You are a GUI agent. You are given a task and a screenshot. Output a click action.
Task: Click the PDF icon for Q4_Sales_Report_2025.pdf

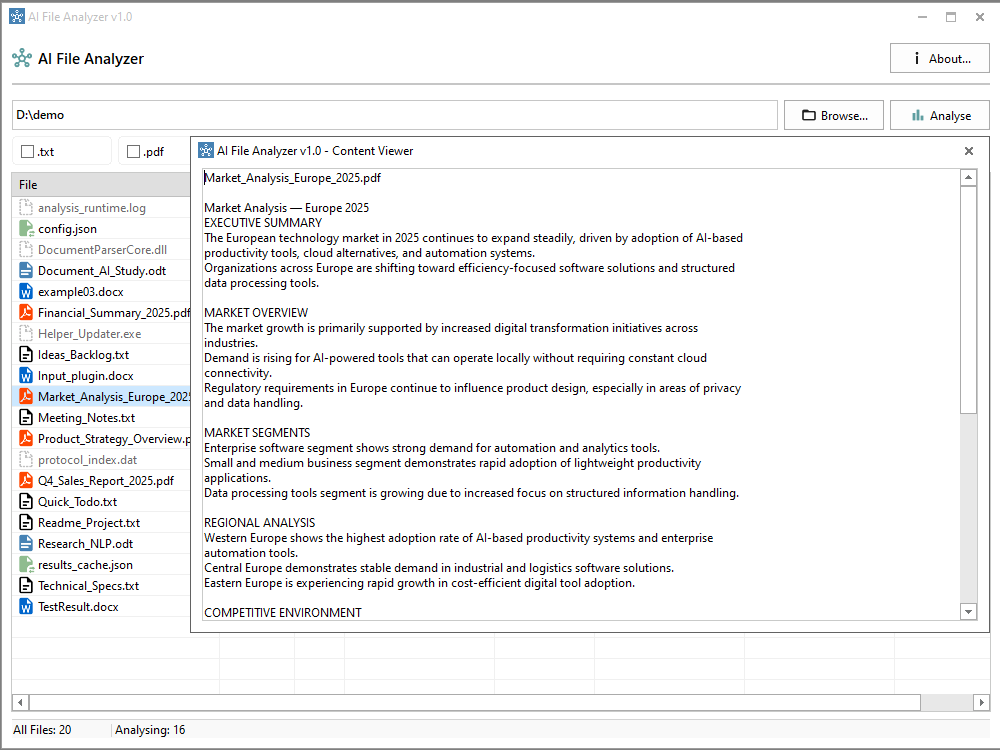click(x=27, y=481)
